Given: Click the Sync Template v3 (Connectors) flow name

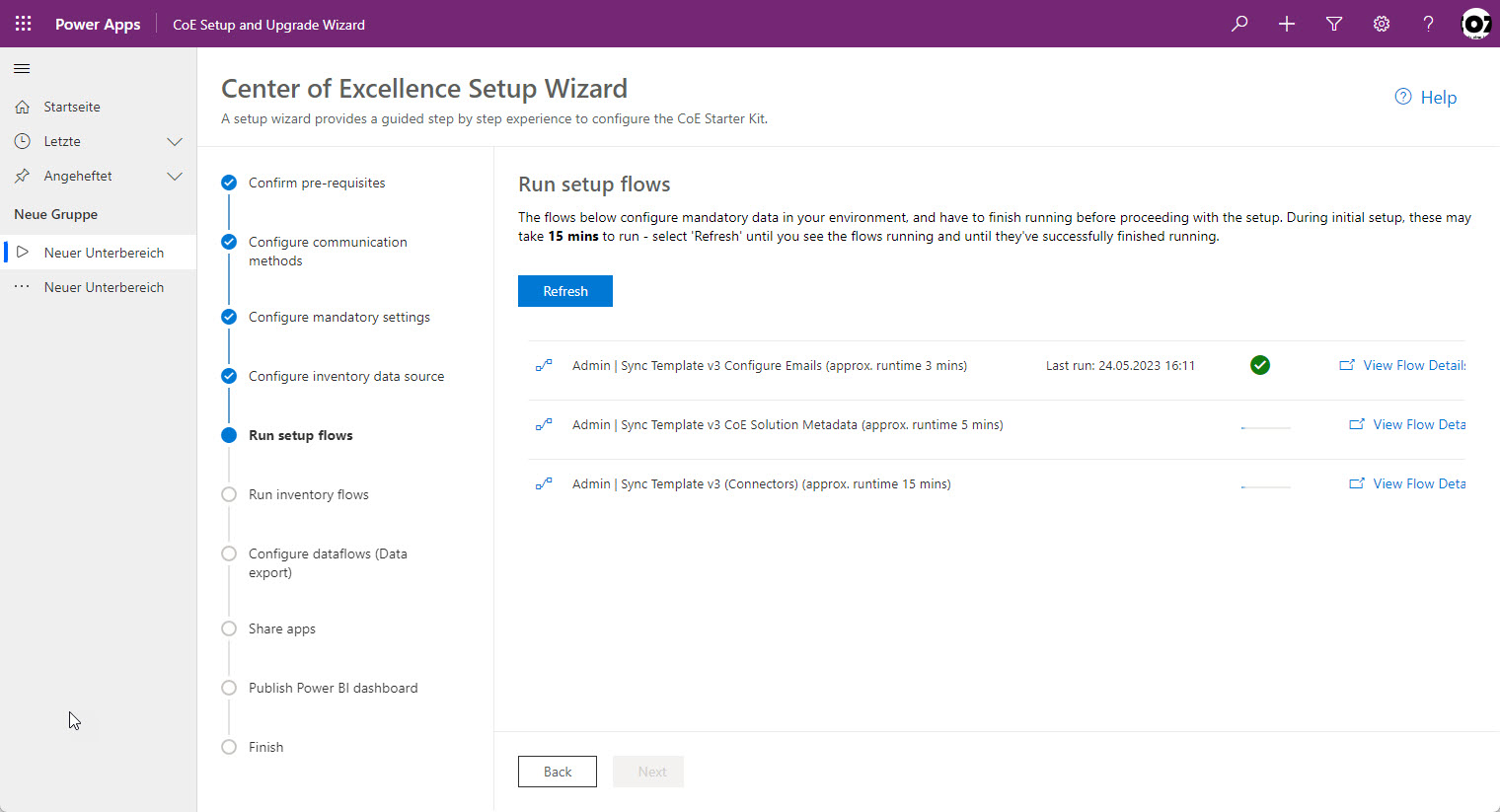Looking at the screenshot, I should tap(762, 483).
